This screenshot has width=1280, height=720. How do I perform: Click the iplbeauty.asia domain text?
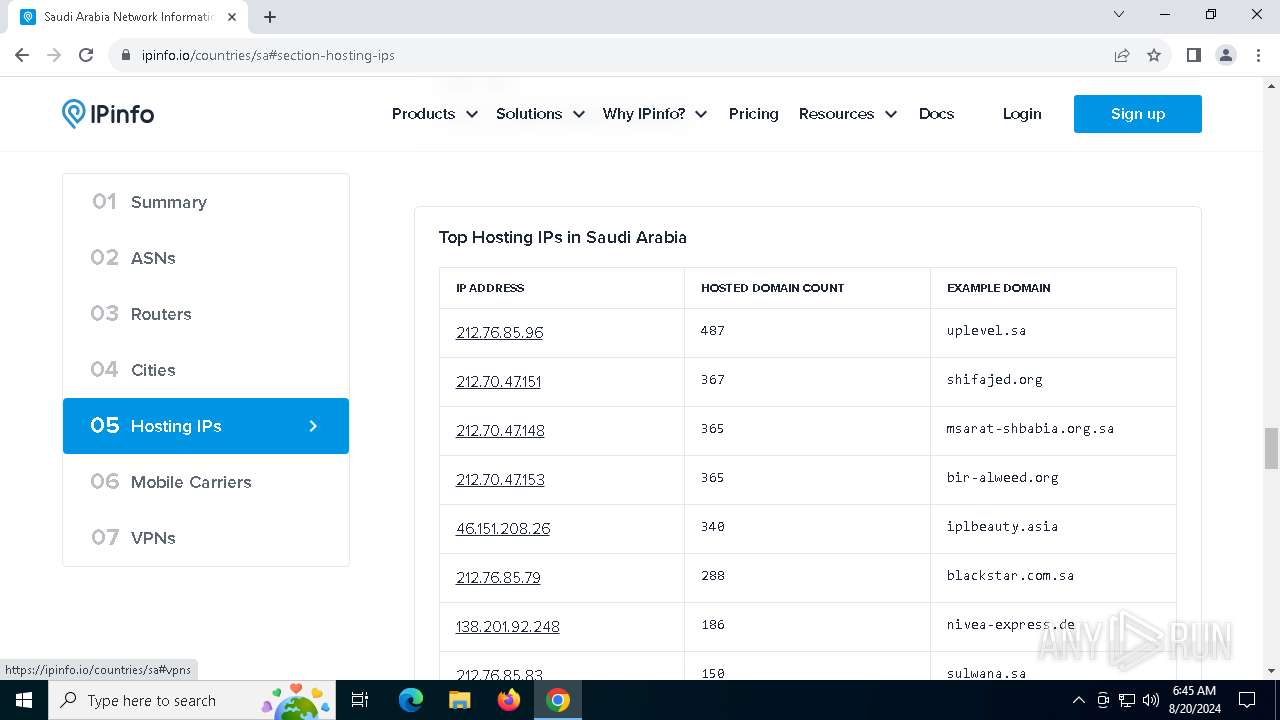point(1002,526)
